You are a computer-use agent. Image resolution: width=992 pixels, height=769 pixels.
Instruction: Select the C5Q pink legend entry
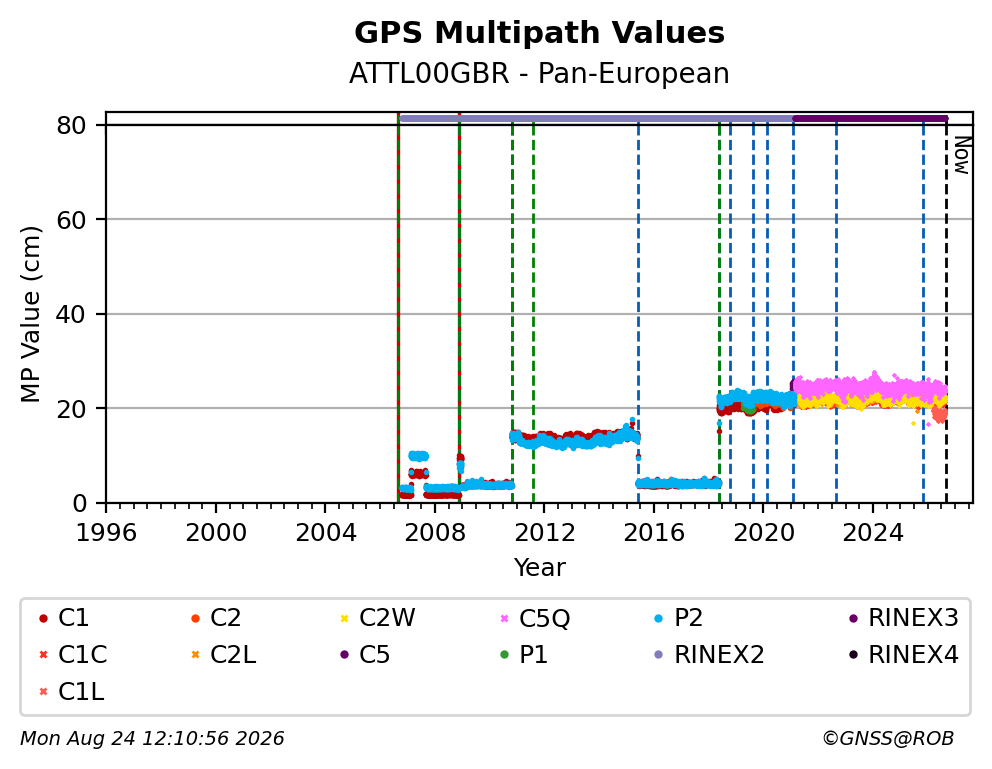click(535, 618)
